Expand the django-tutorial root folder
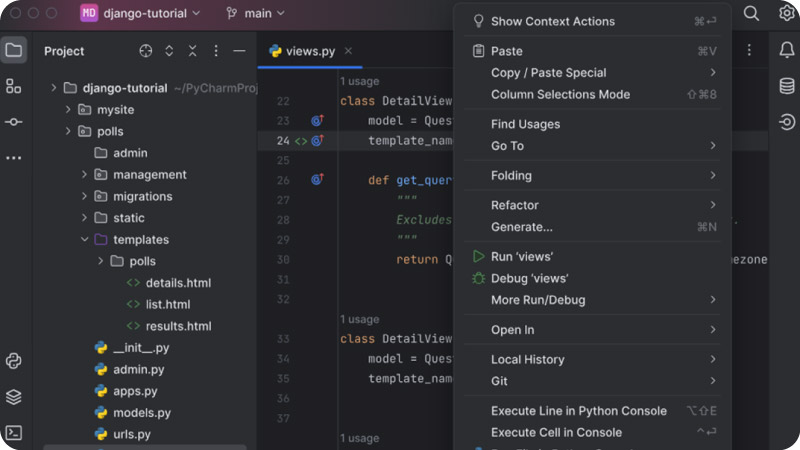The width and height of the screenshot is (800, 450). (x=54, y=88)
